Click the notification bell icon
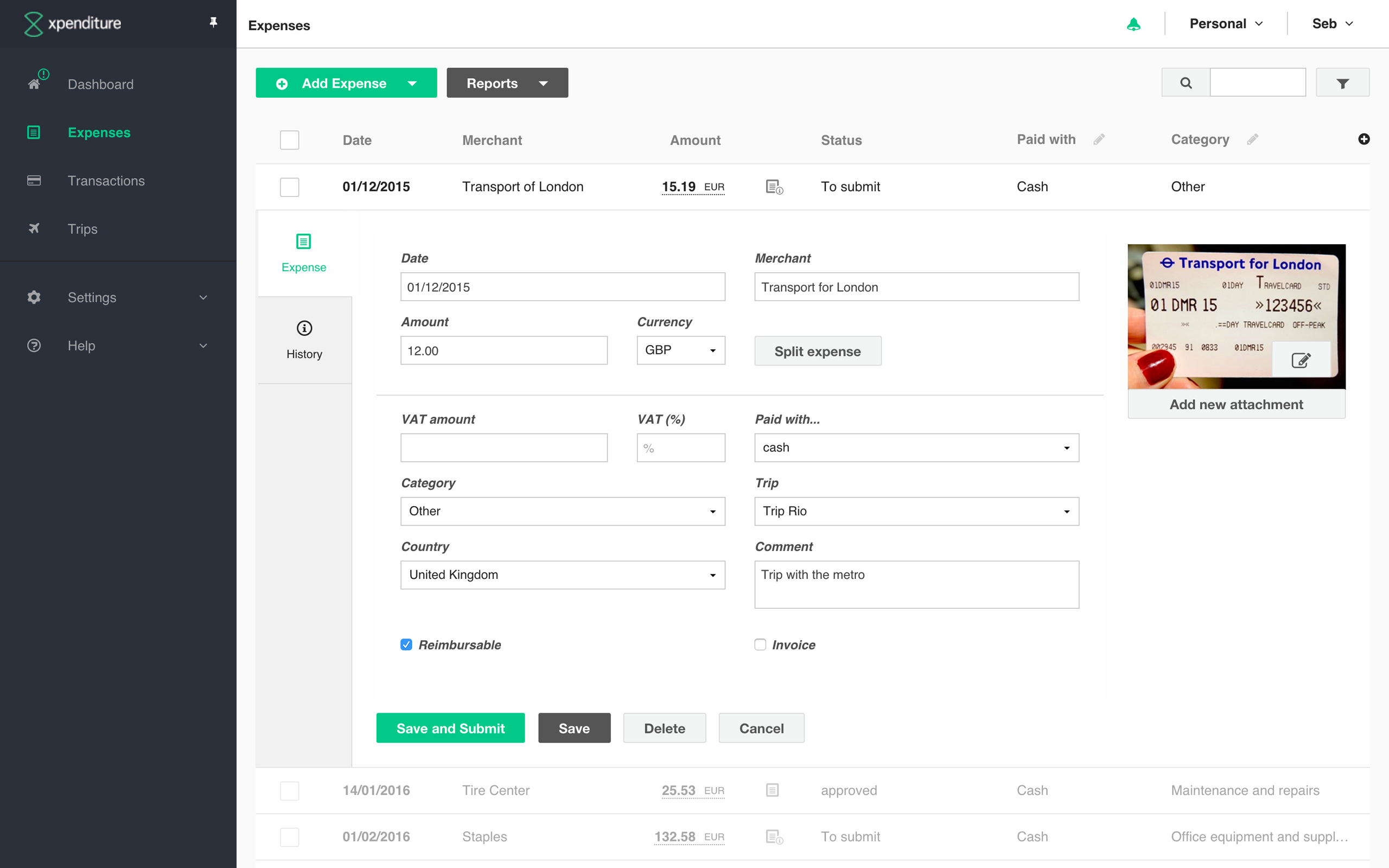Screen dimensions: 1389x868 click(1133, 24)
